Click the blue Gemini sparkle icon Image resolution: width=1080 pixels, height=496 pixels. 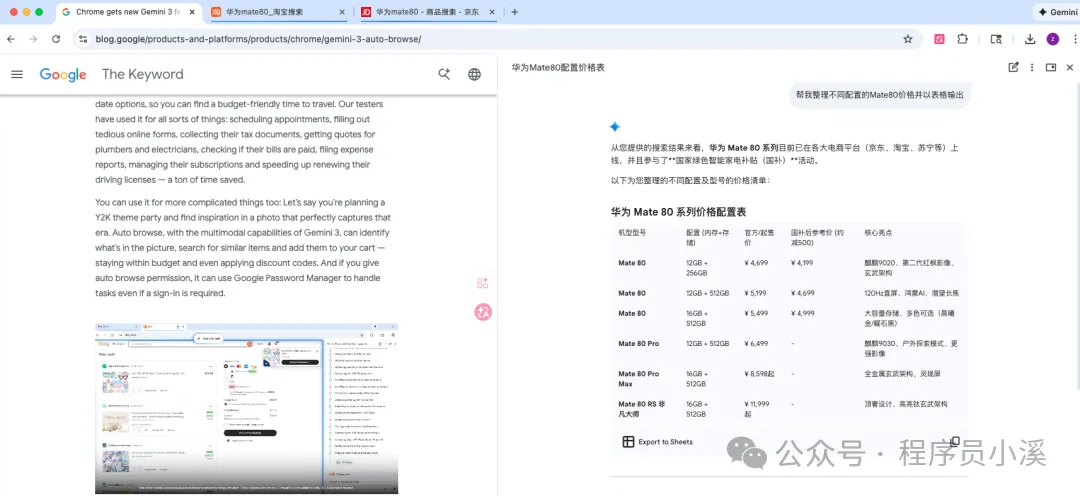tap(615, 127)
